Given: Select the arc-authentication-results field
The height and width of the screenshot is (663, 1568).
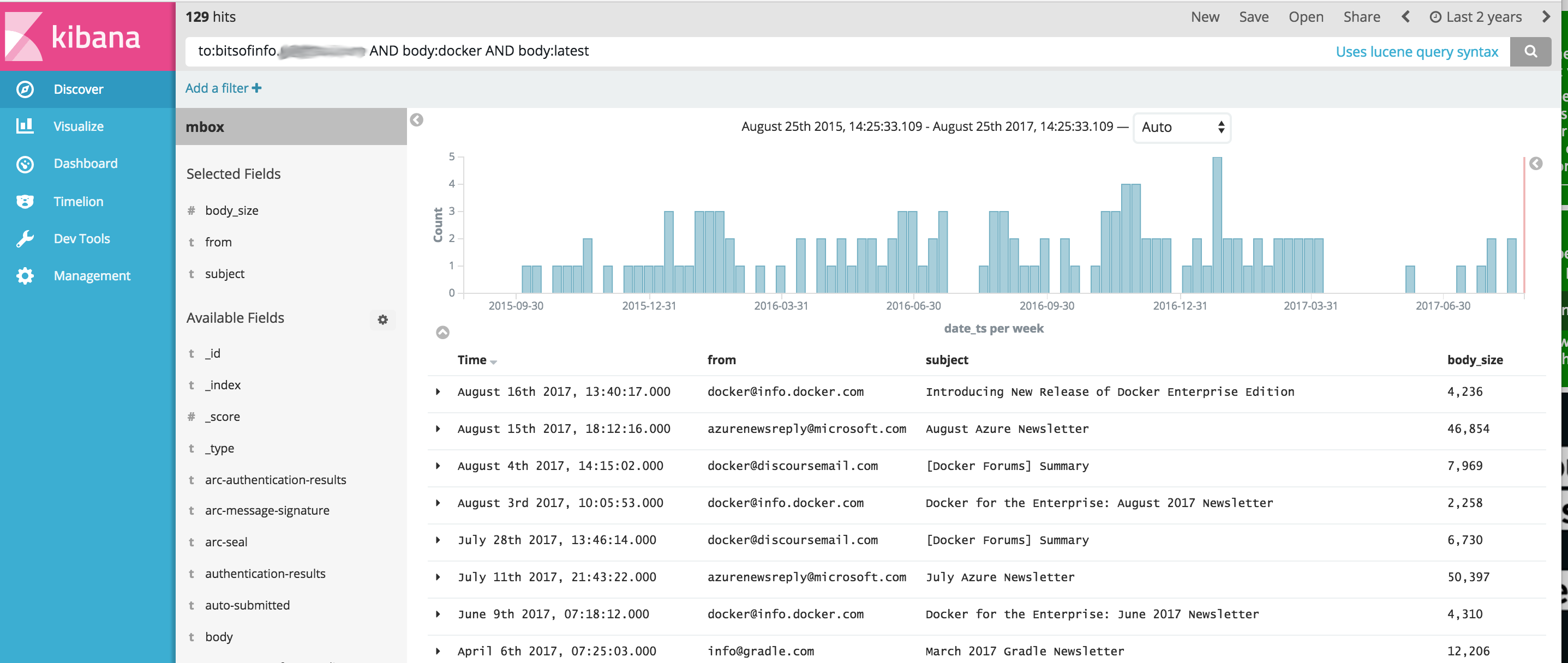Looking at the screenshot, I should coord(276,480).
